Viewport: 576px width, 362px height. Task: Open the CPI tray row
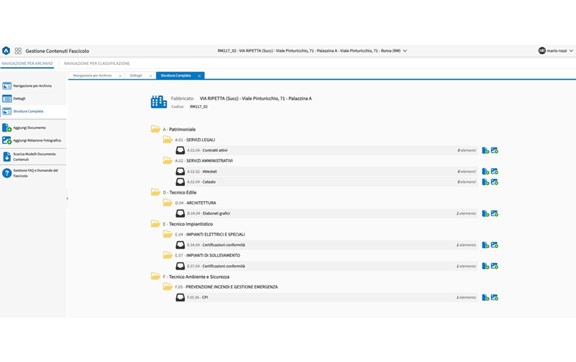327,297
